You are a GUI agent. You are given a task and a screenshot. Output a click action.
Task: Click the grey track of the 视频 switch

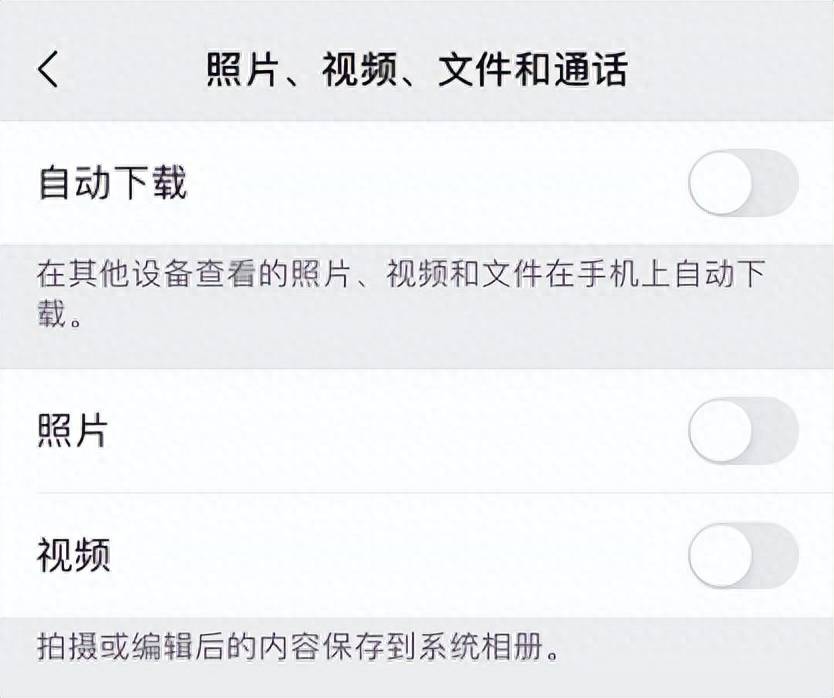click(x=776, y=555)
